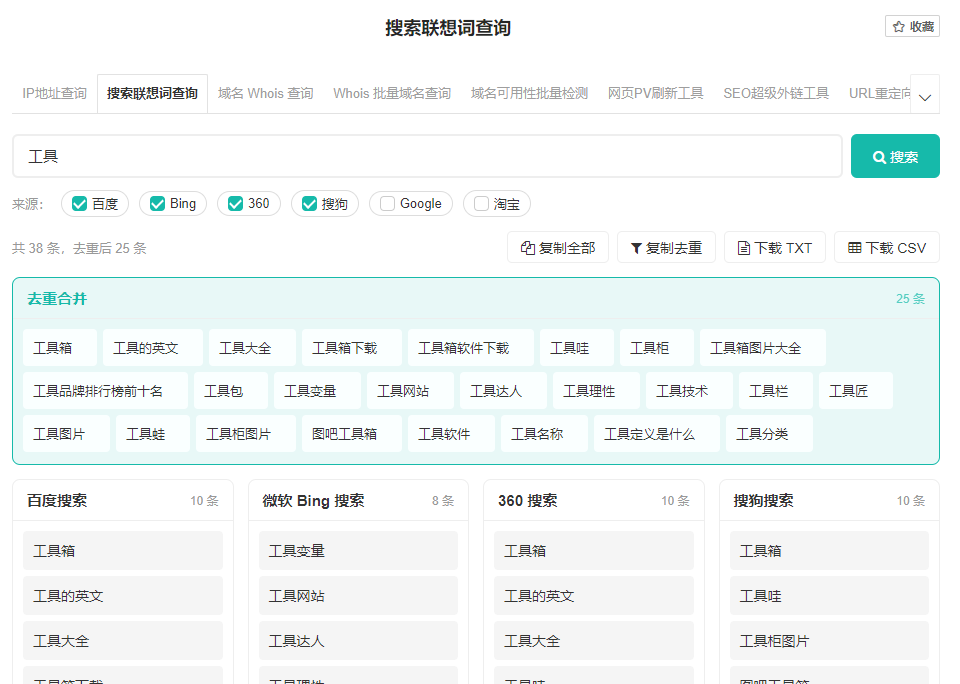Click the 工具柜图片 tag in 去重合并
The width and height of the screenshot is (960, 684).
coord(246,434)
